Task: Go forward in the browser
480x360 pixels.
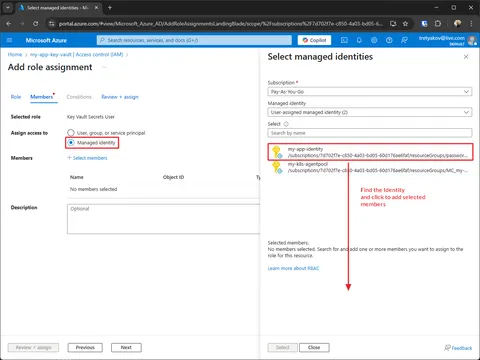Action: pos(22,24)
